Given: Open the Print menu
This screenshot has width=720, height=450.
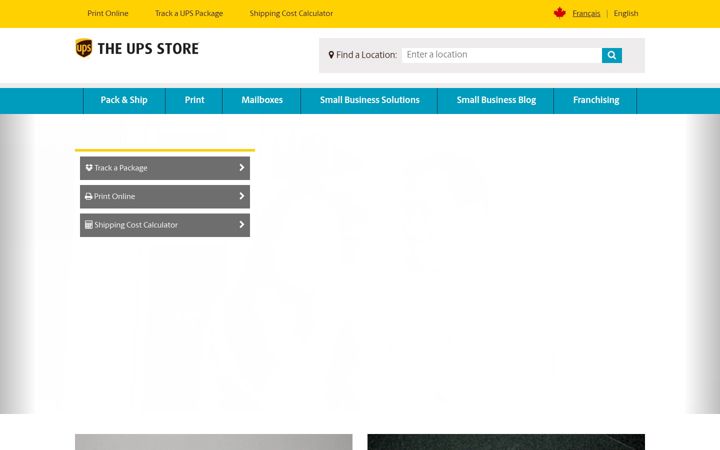Looking at the screenshot, I should click(x=194, y=101).
